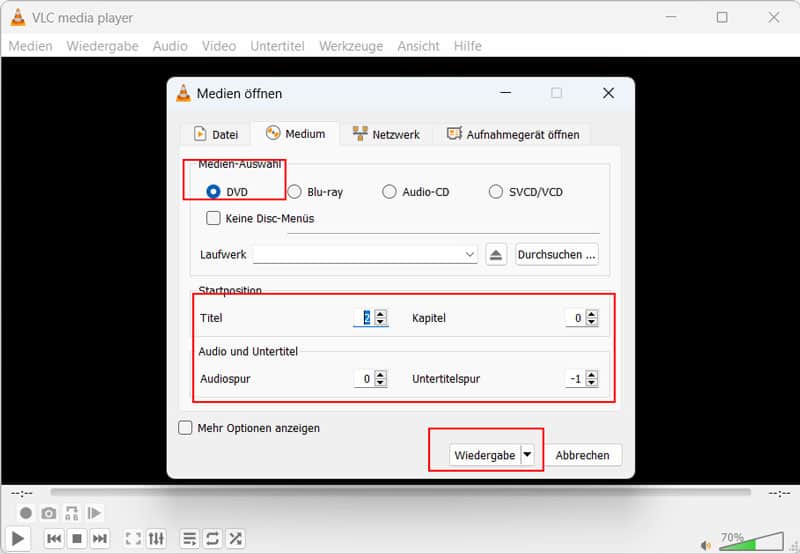800x554 pixels.
Task: Toggle fullscreen mode icon
Action: pos(133,538)
